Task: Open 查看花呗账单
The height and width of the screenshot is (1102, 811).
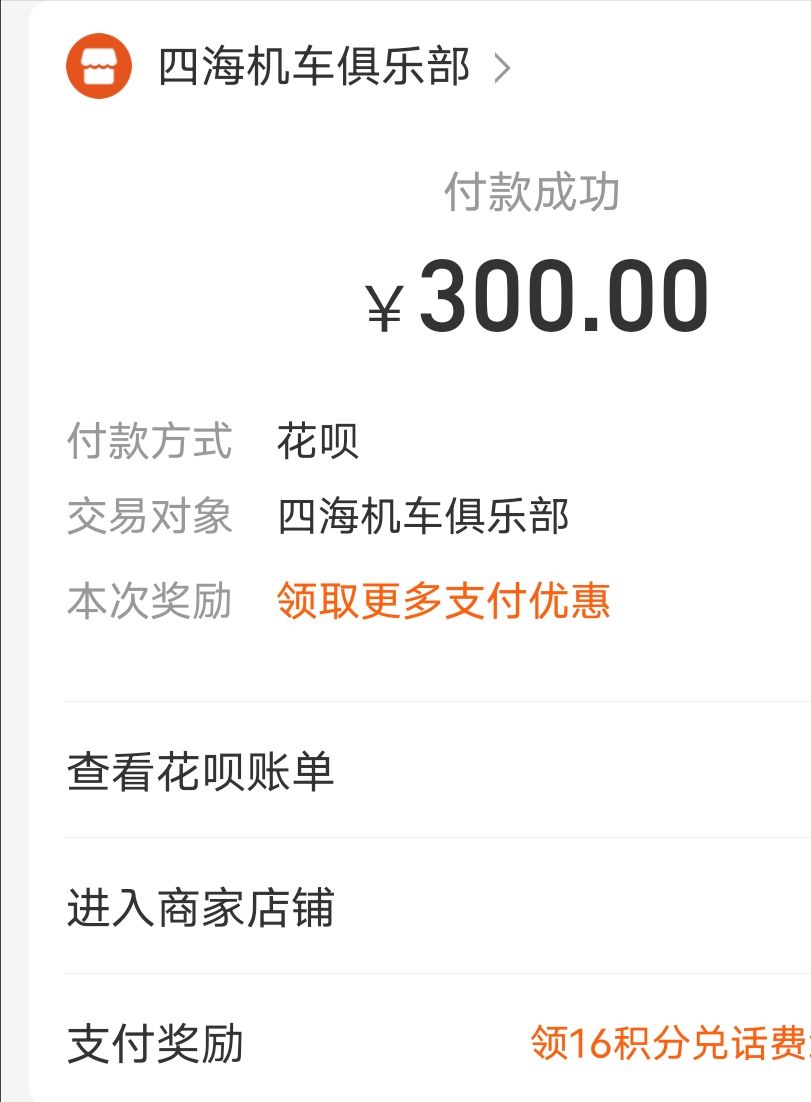Action: point(201,771)
